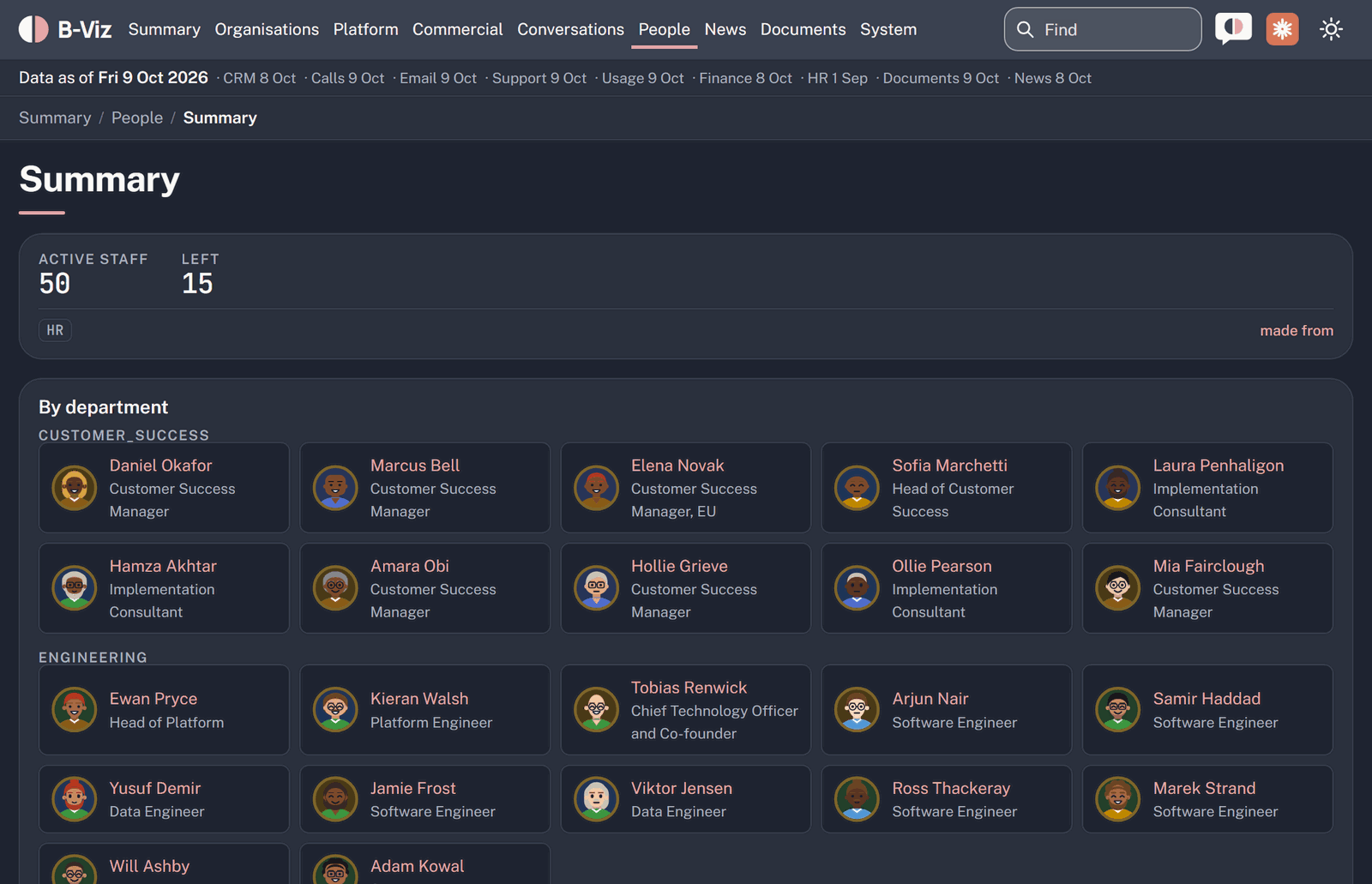Open Will Ashby's name link

pos(149,866)
